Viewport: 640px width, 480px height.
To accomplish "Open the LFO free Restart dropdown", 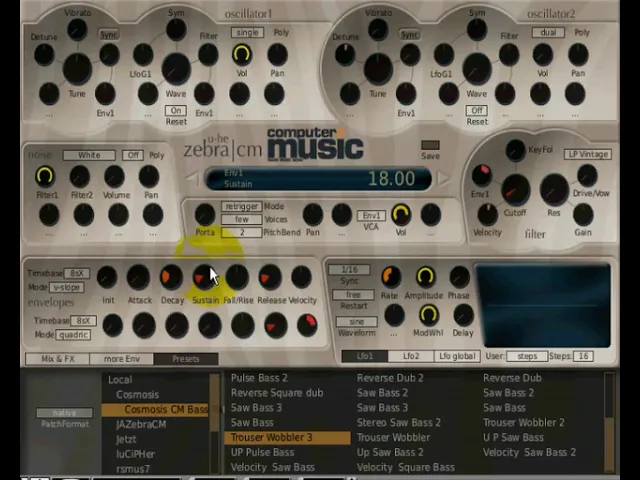I will point(353,295).
